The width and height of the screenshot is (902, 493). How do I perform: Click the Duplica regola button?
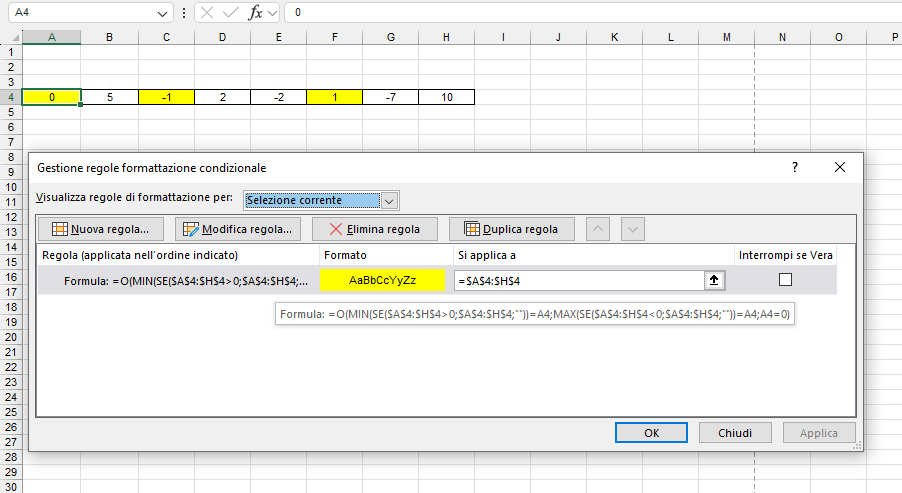click(511, 229)
